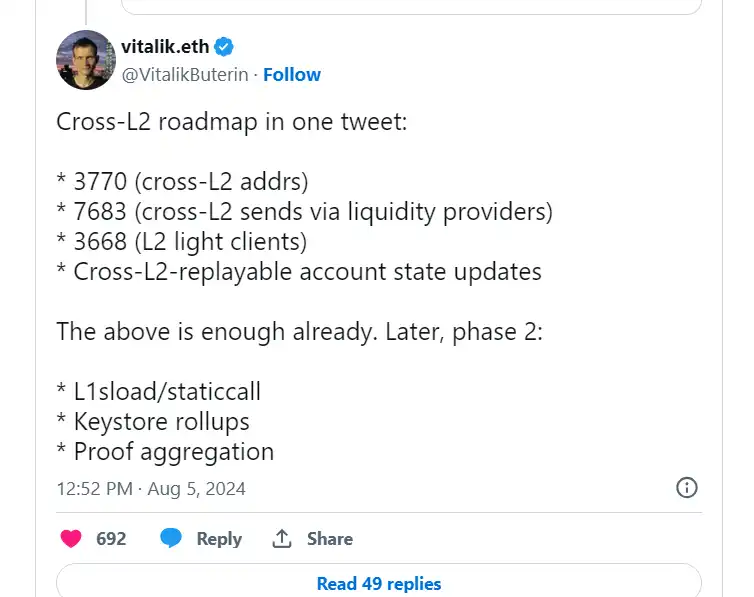
Task: Click the Reply text label
Action: (x=219, y=538)
